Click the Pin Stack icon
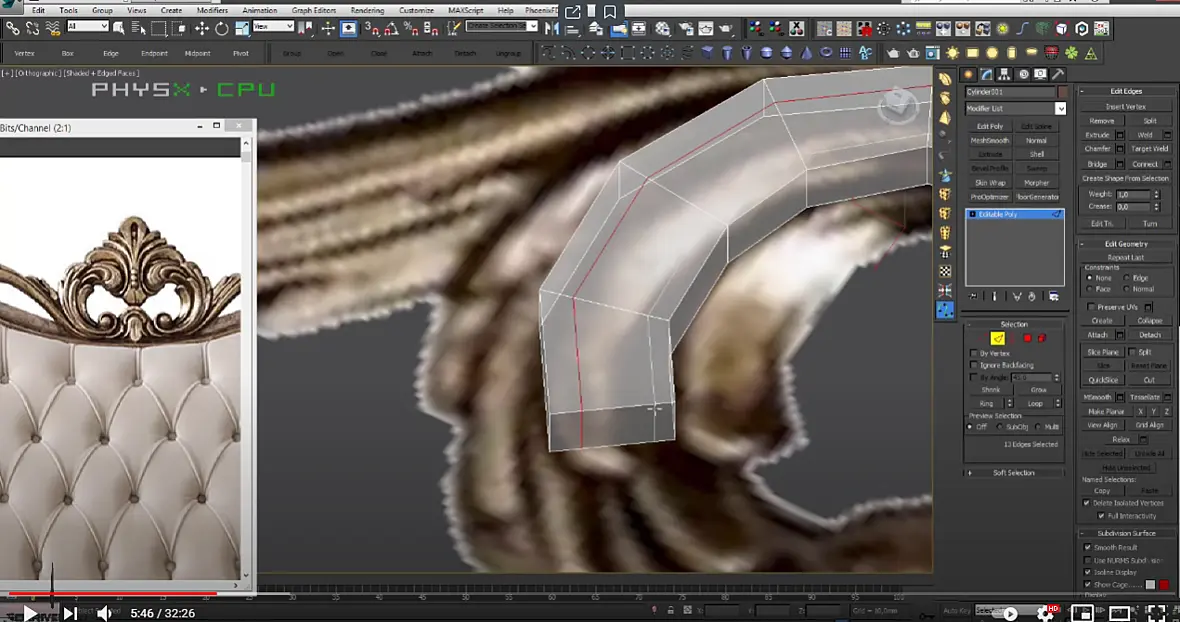The height and width of the screenshot is (622, 1180). pos(973,296)
